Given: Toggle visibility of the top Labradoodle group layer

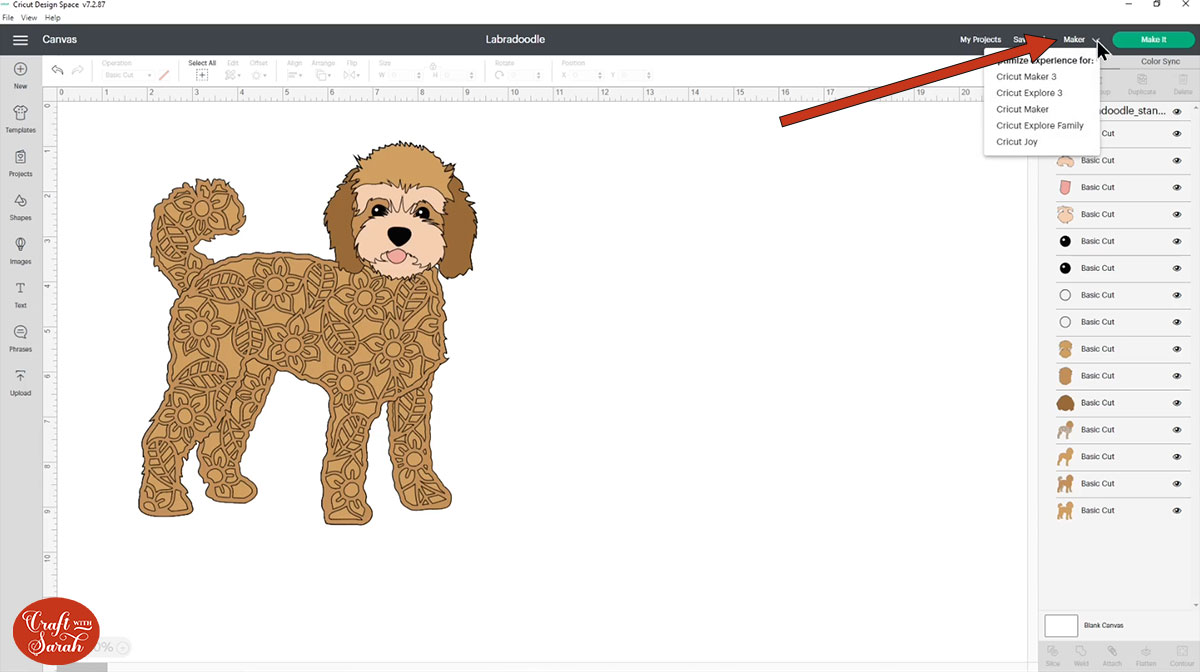Looking at the screenshot, I should click(x=1177, y=111).
